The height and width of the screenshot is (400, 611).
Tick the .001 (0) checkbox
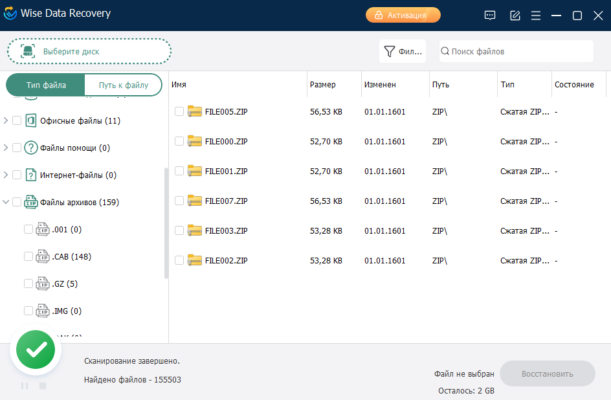28,229
